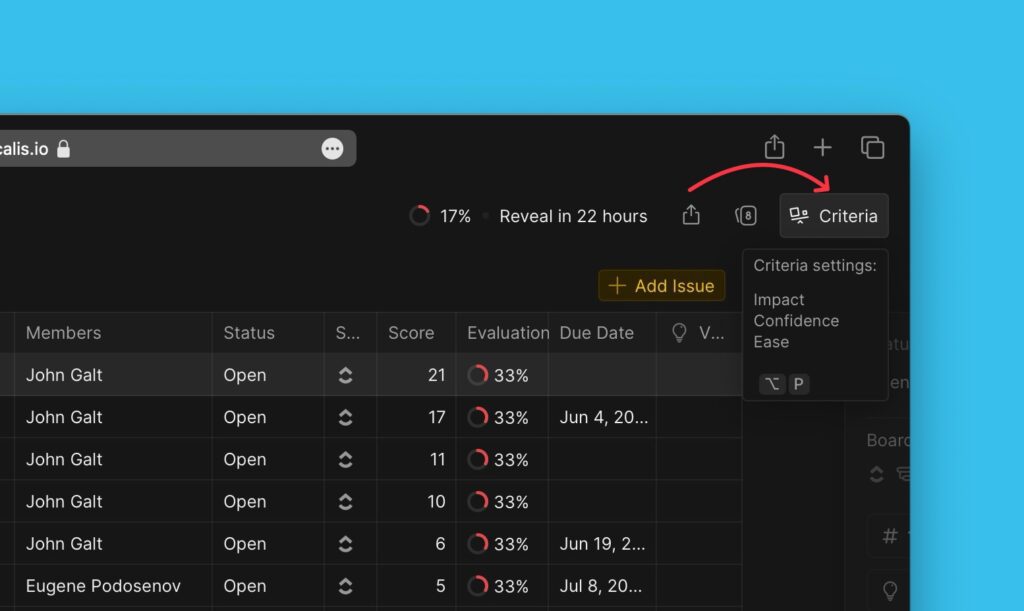Image resolution: width=1024 pixels, height=611 pixels.
Task: Click the lock icon in address bar
Action: pyautogui.click(x=64, y=149)
